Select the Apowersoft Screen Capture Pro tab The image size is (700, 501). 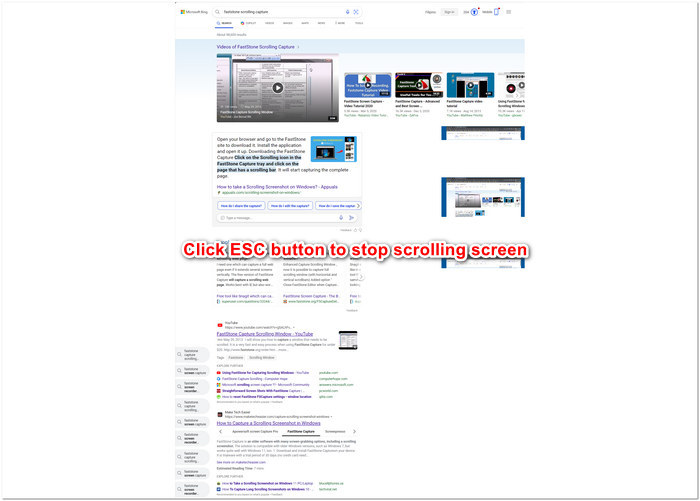pos(255,432)
